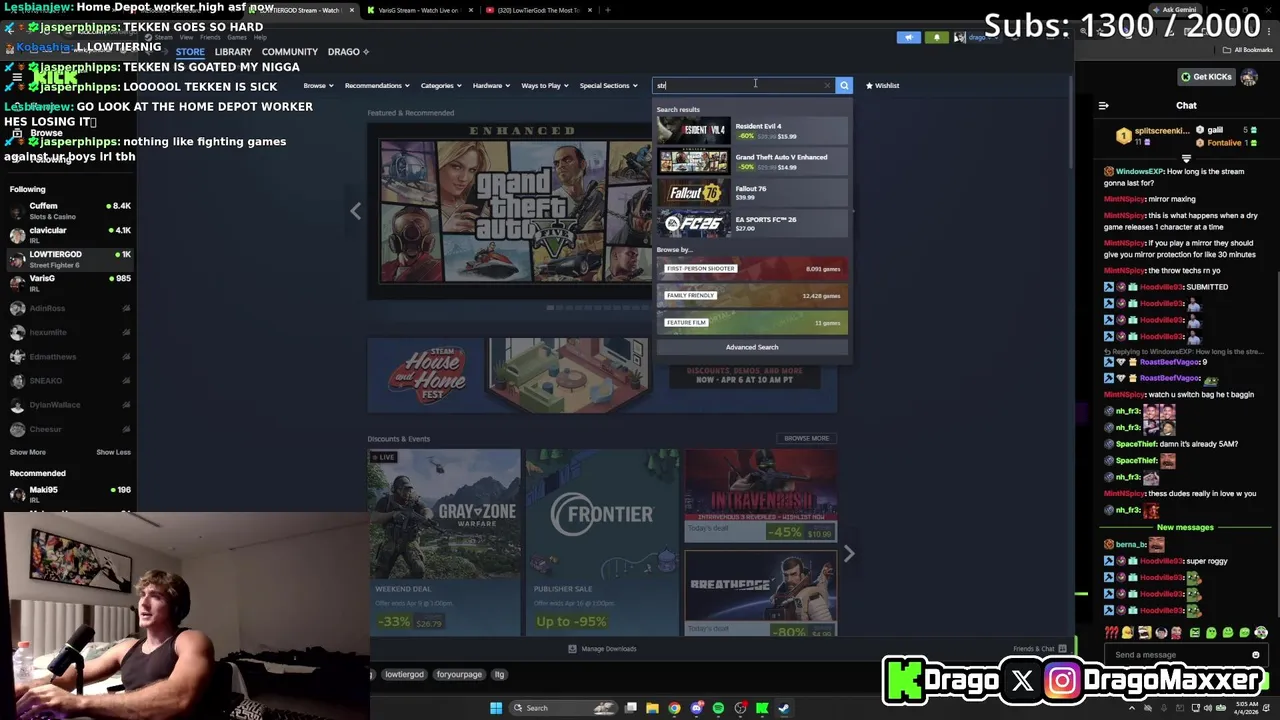Screen dimensions: 1280x720
Task: Click the Wishlist star link
Action: pyautogui.click(x=882, y=85)
